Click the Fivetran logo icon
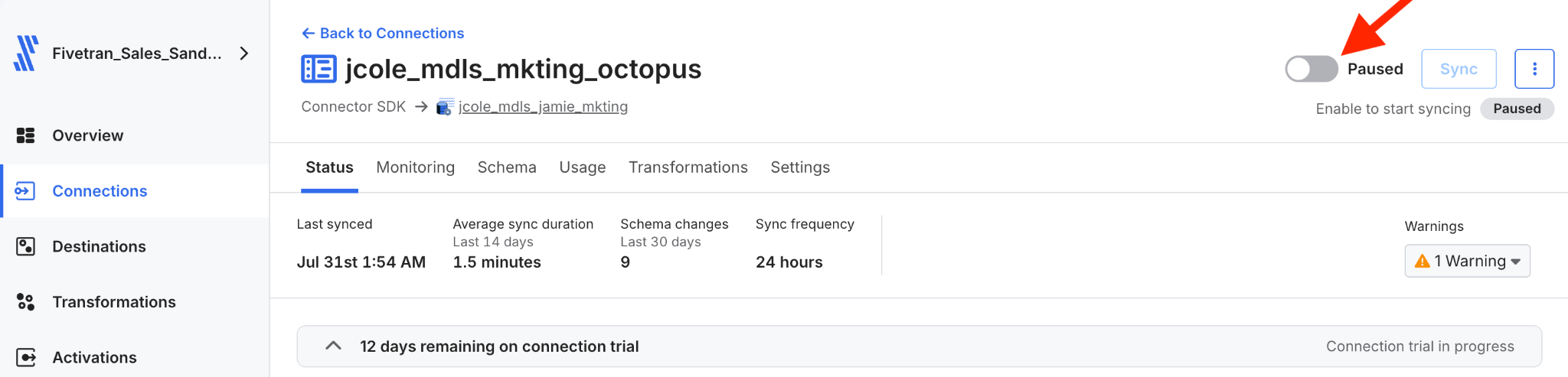Image resolution: width=1568 pixels, height=377 pixels. click(26, 53)
